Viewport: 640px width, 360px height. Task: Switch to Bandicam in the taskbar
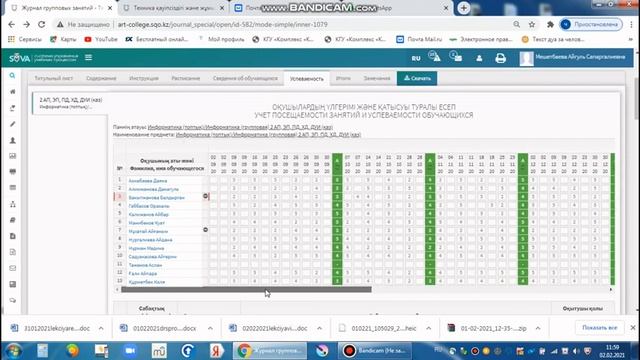(x=374, y=351)
